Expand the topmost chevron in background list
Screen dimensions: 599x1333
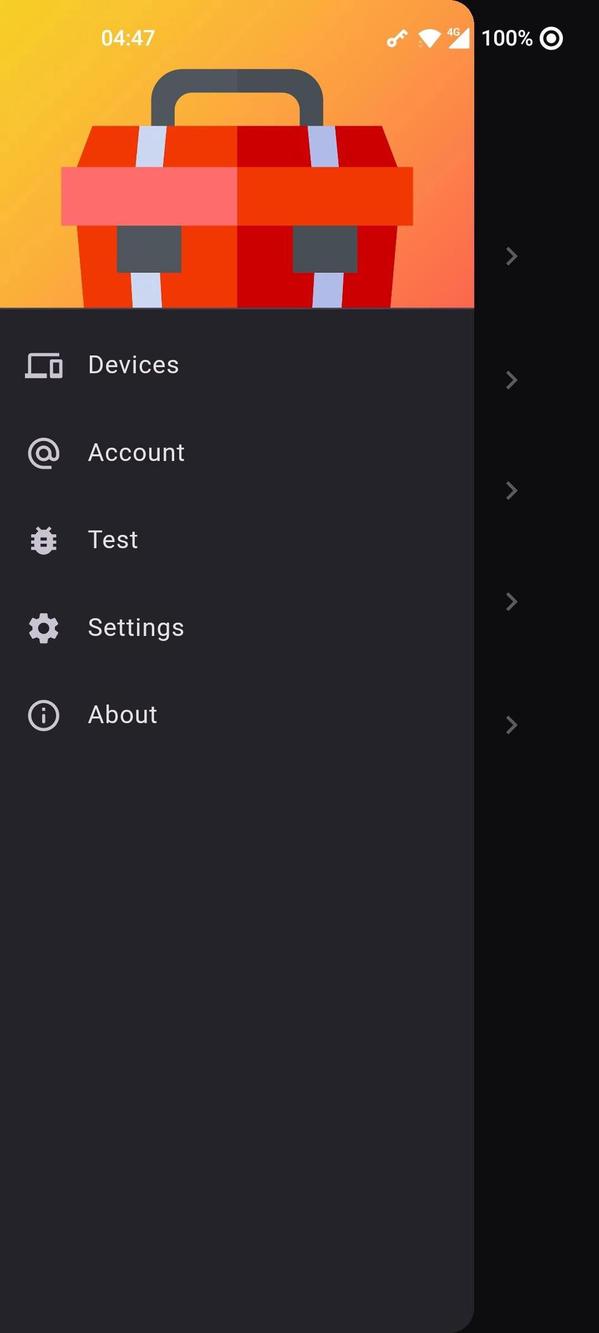(511, 256)
